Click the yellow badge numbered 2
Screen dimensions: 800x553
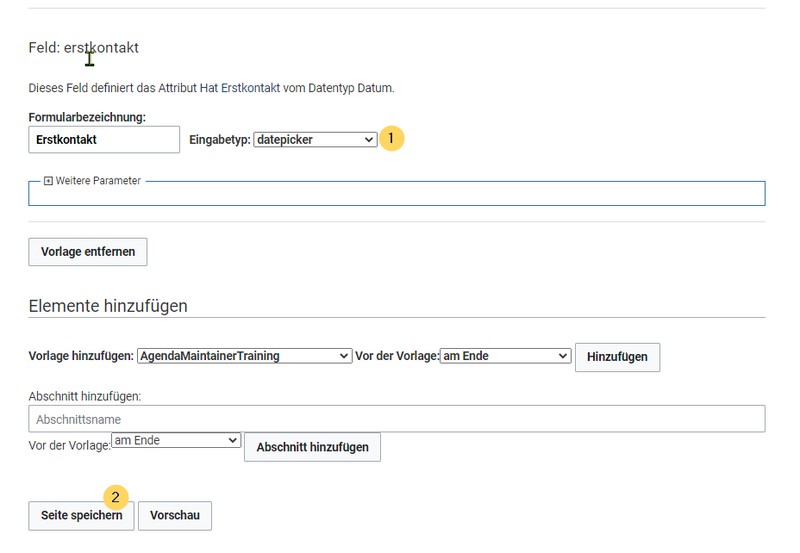click(x=116, y=497)
